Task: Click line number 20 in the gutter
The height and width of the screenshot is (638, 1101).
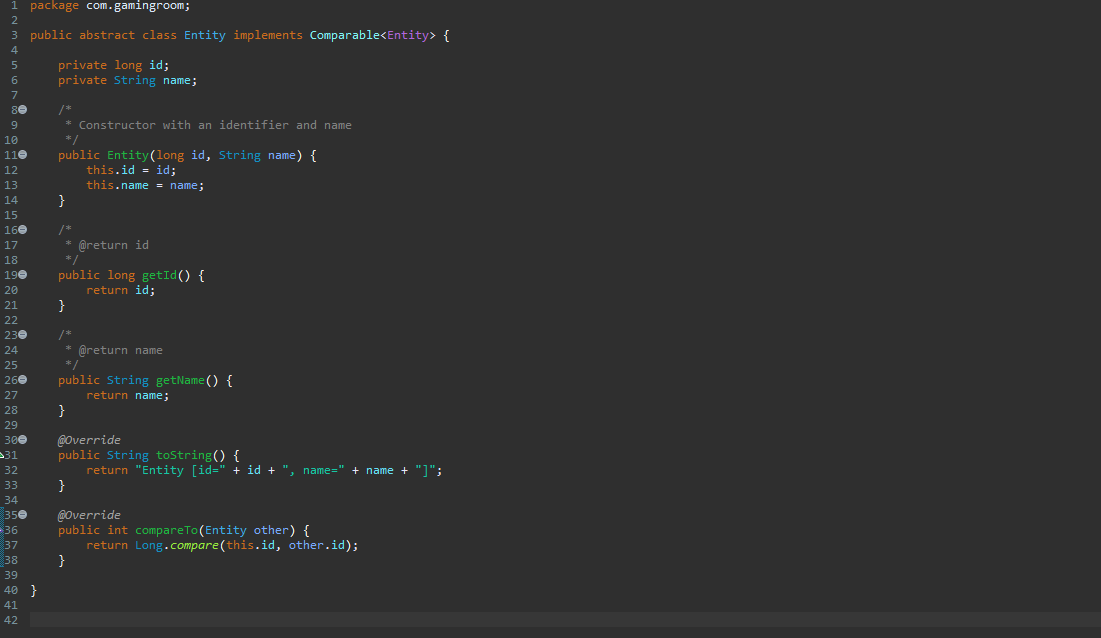Action: (11, 289)
